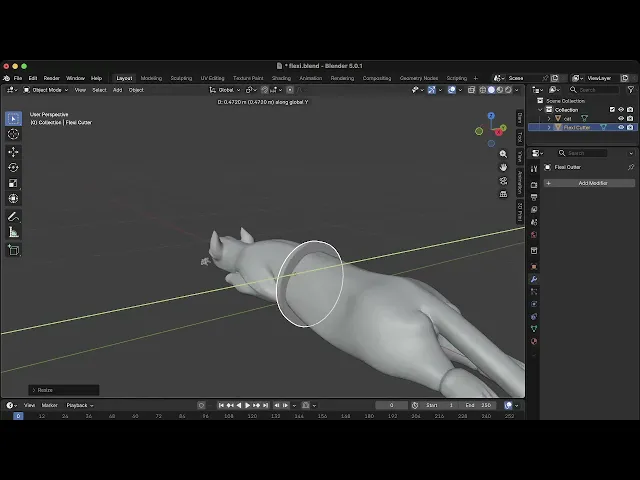Open the Edit menu
The height and width of the screenshot is (480, 640).
coord(33,78)
